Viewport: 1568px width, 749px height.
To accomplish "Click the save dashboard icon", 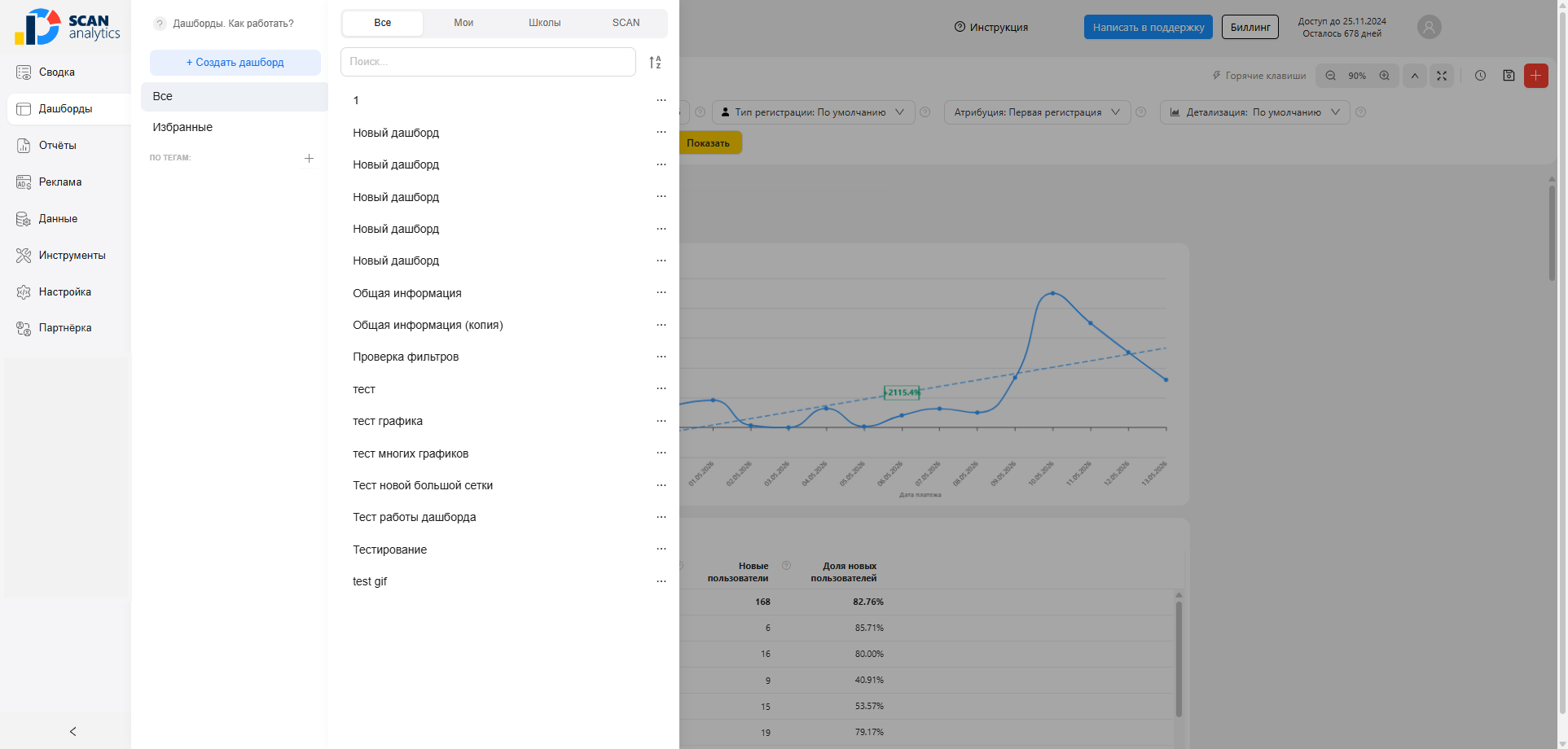I will pyautogui.click(x=1509, y=76).
